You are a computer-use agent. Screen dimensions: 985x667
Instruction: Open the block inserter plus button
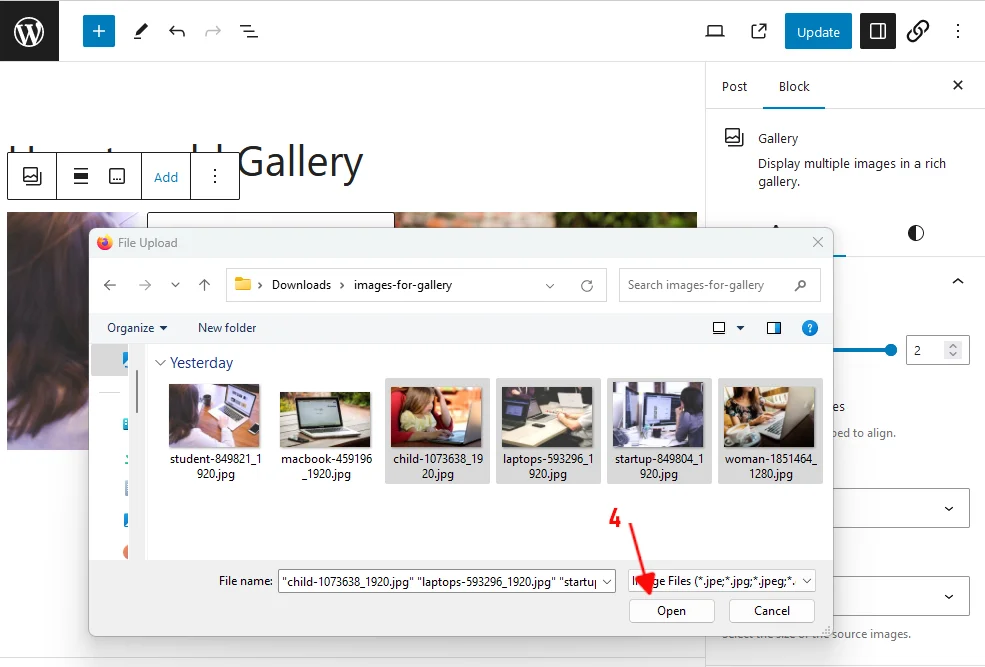click(x=98, y=31)
